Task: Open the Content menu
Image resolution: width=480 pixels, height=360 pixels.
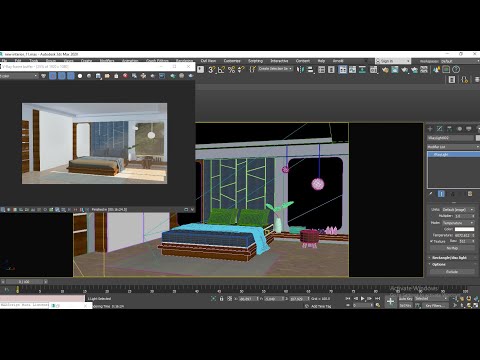Action: coord(303,61)
